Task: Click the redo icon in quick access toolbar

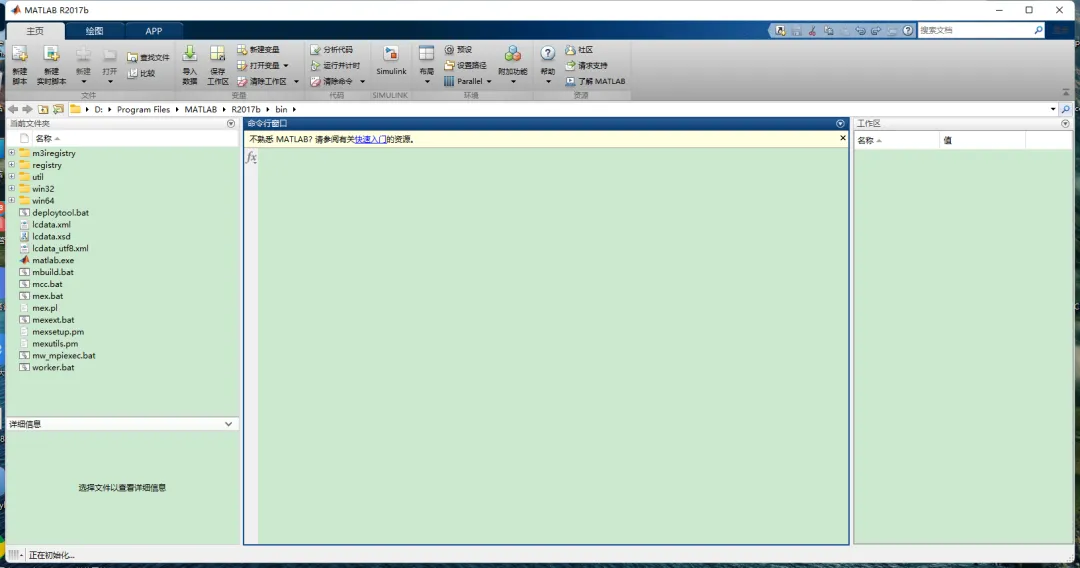Action: coord(876,30)
